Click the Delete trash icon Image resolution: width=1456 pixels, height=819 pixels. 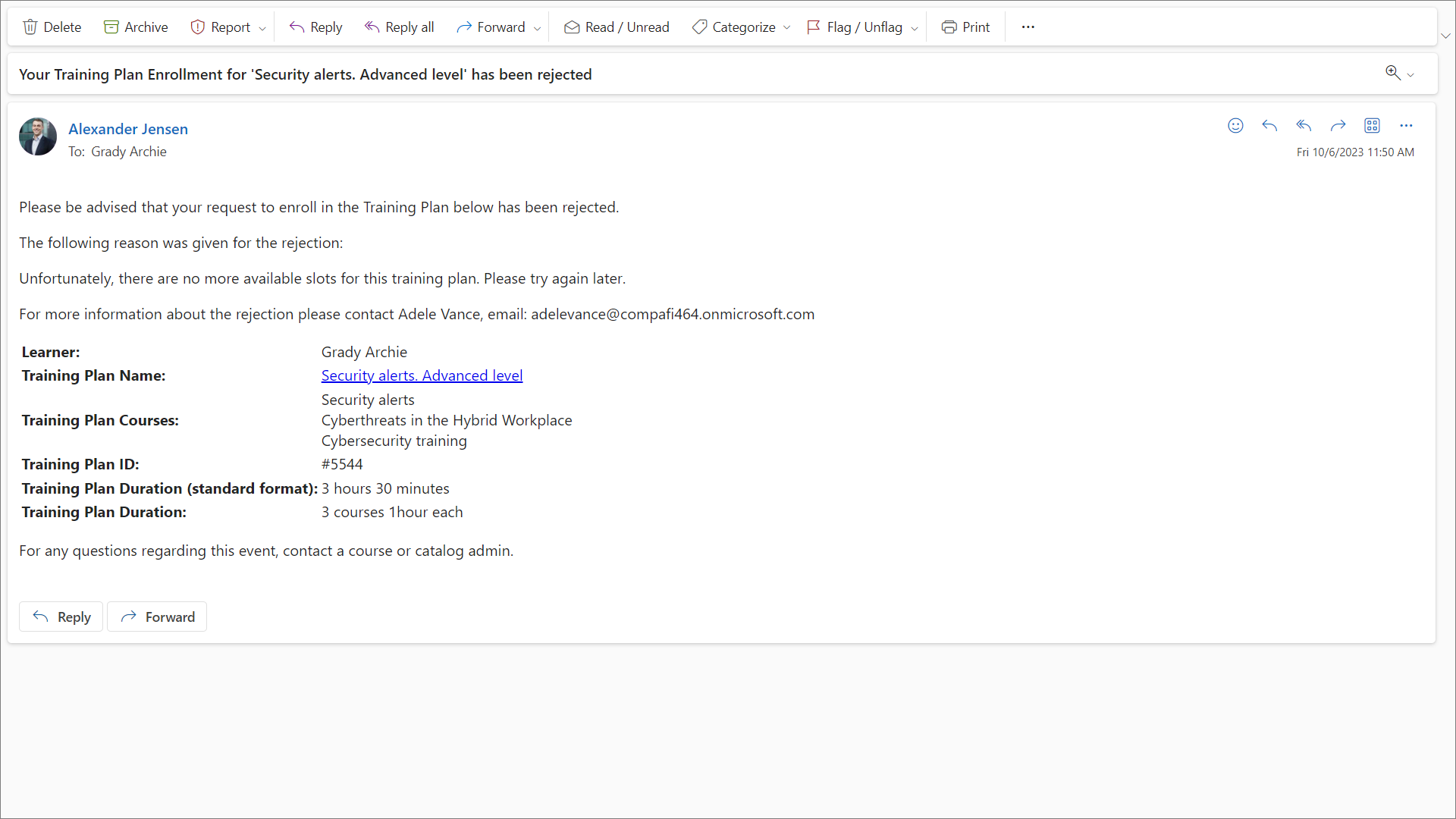30,27
